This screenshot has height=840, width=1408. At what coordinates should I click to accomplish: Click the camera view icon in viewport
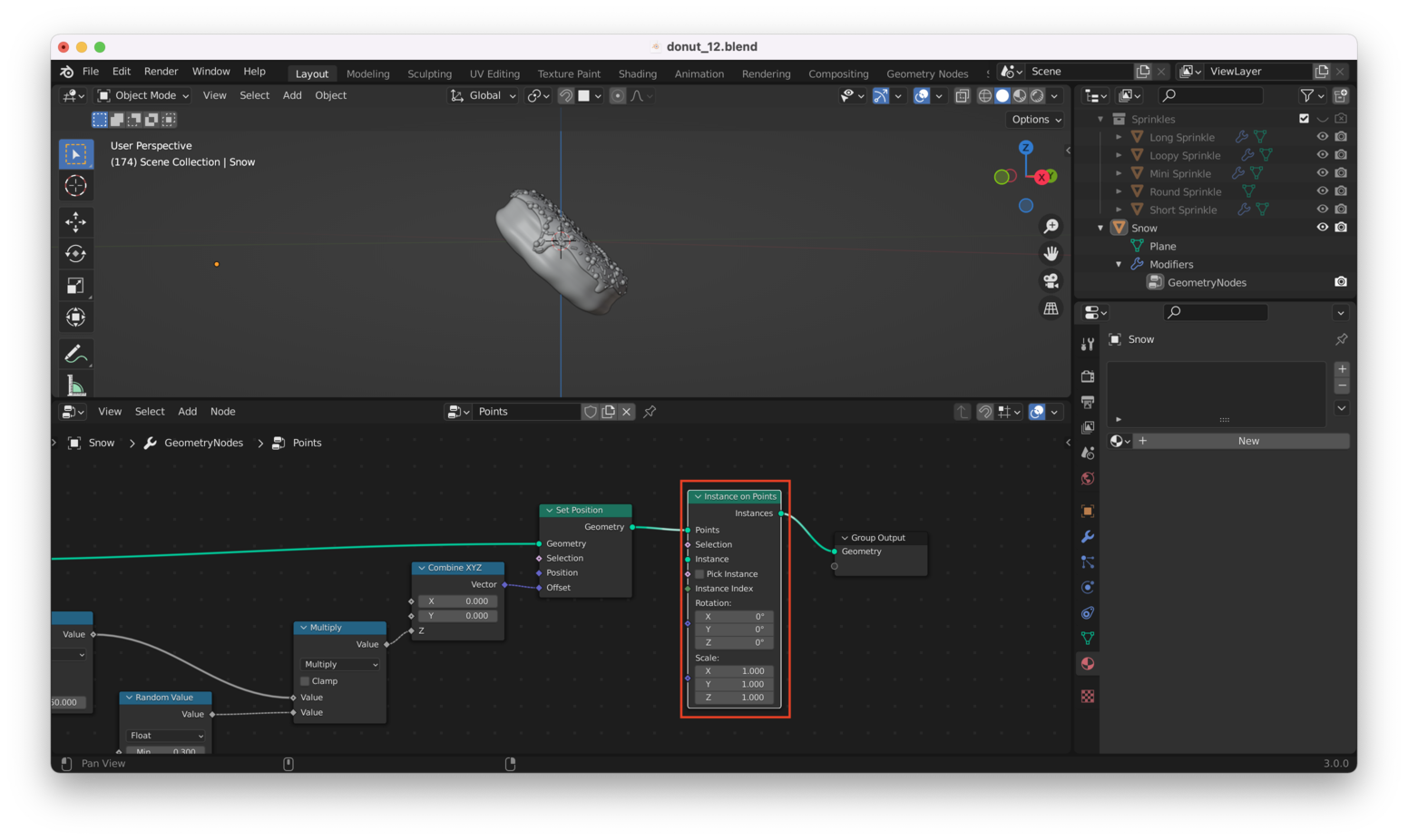click(x=1051, y=281)
